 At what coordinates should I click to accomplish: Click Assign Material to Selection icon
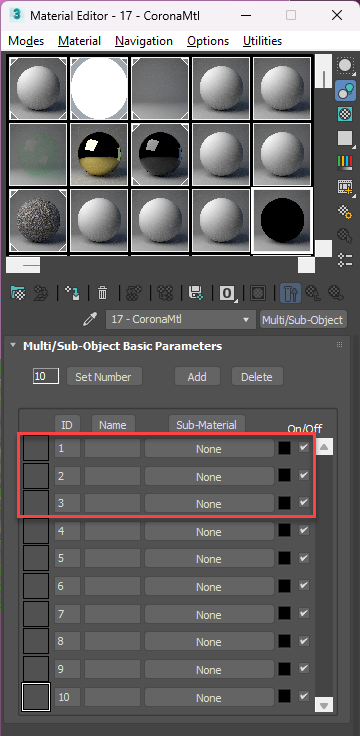72,293
